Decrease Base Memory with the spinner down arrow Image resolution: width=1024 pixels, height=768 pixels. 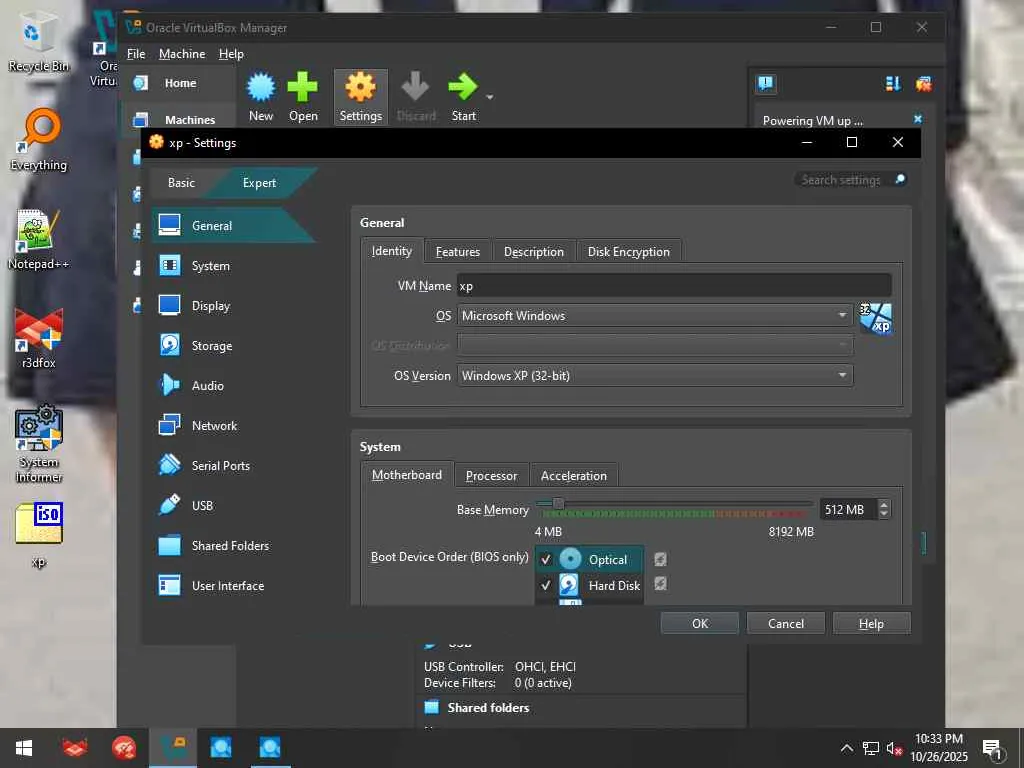click(884, 515)
